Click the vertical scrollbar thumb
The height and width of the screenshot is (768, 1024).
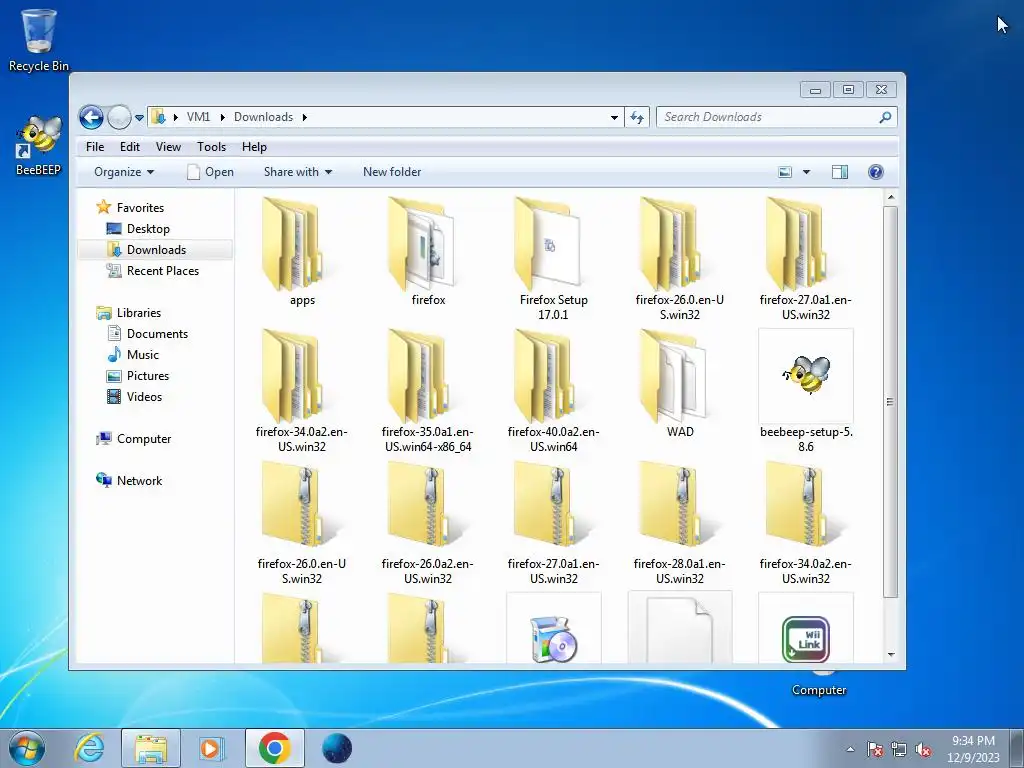click(890, 402)
